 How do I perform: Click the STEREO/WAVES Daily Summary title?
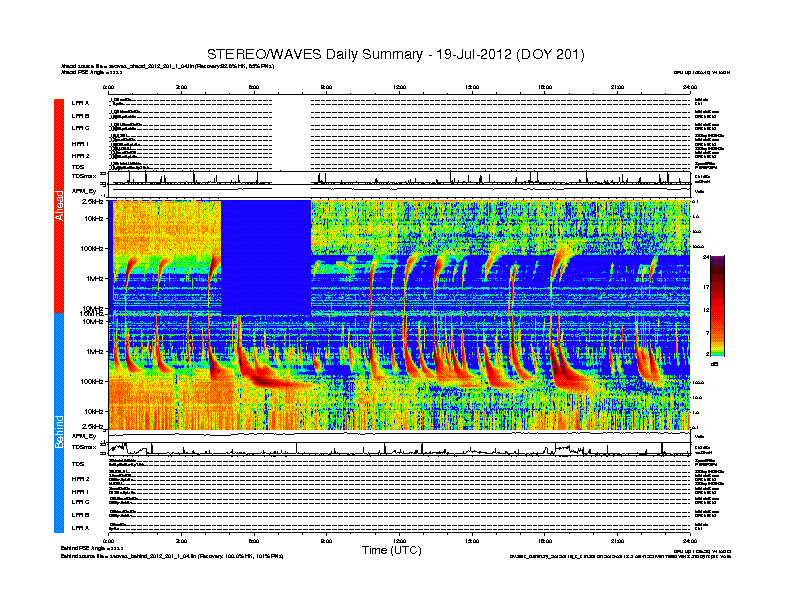tap(395, 53)
